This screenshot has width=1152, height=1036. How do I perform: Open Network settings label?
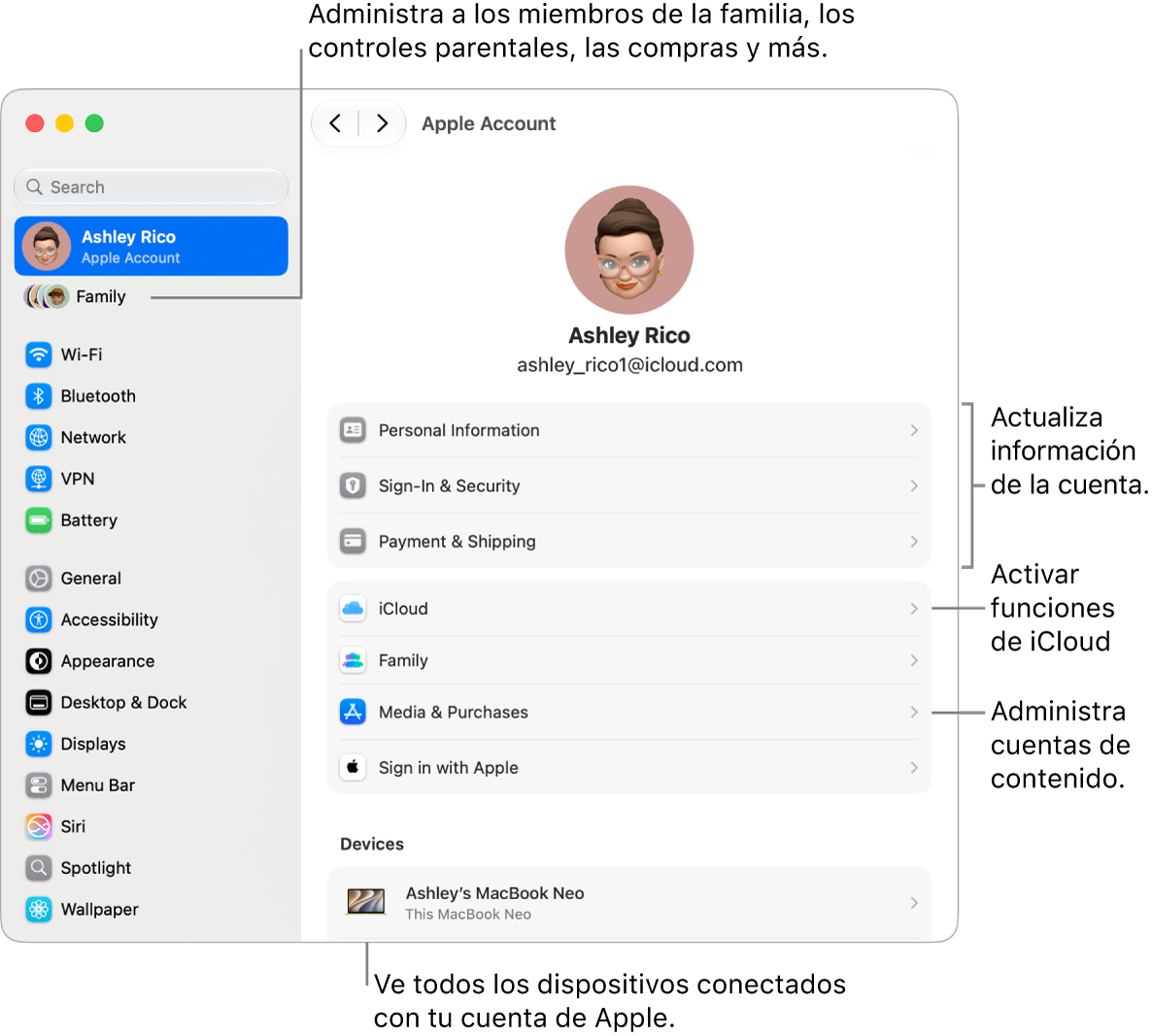93,438
